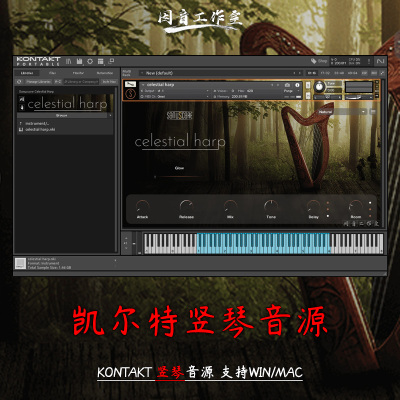Click the instrument info icon
400x400 pixels.
[297, 85]
